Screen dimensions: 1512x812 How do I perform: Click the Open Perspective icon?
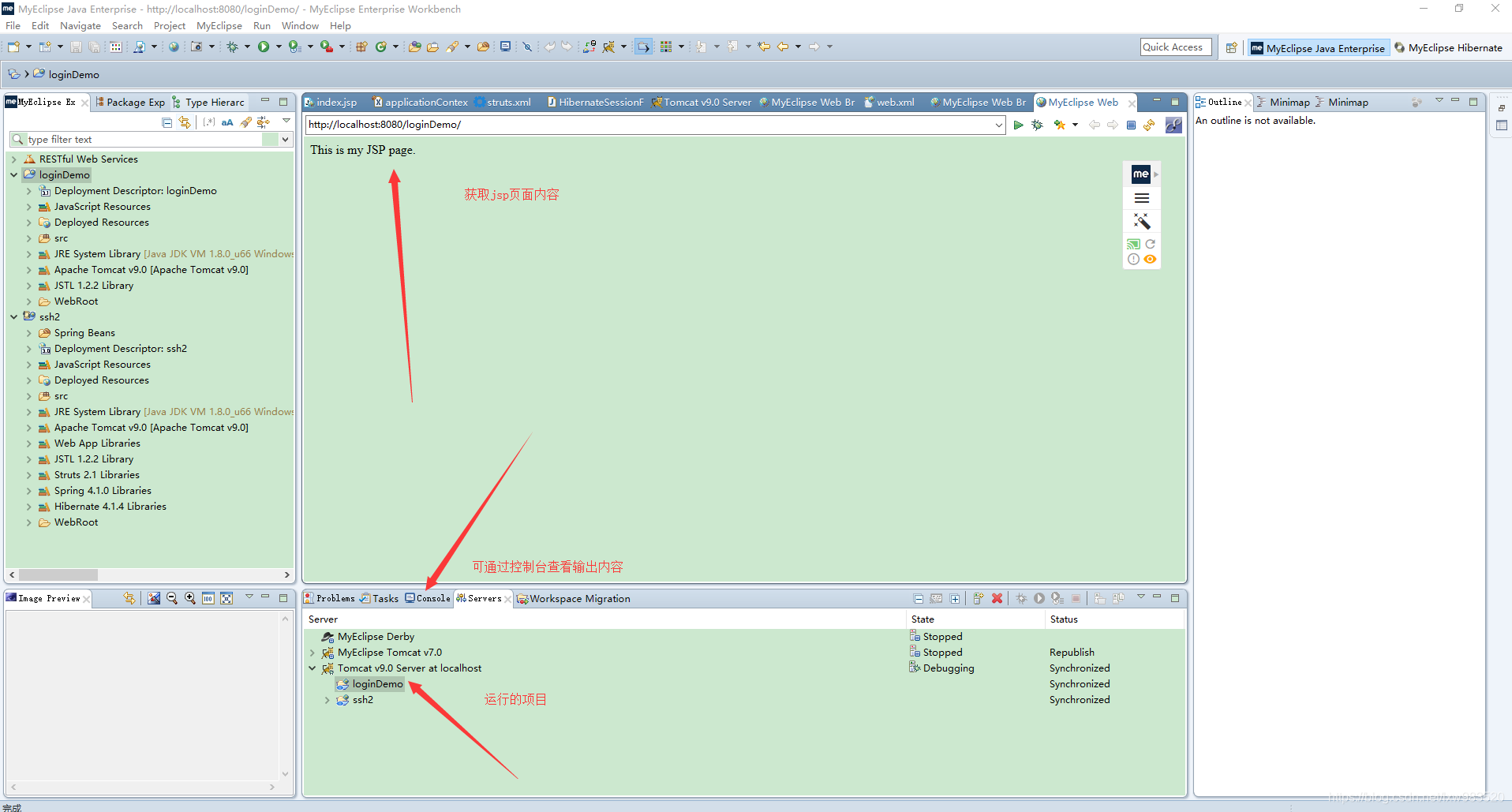(1231, 48)
